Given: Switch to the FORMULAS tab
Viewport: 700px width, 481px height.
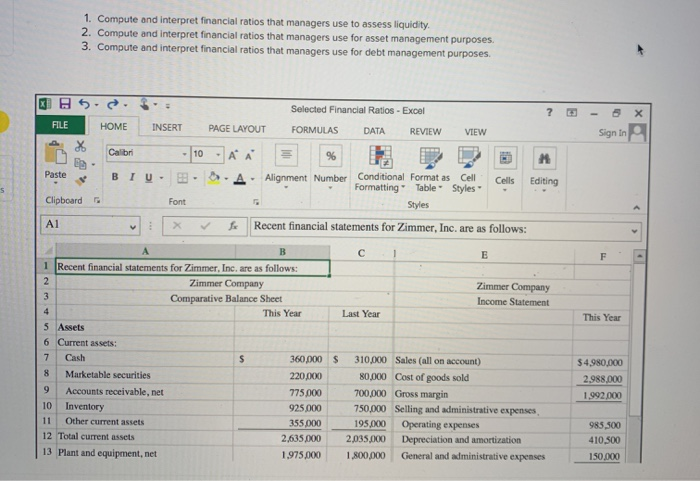Looking at the screenshot, I should 315,130.
